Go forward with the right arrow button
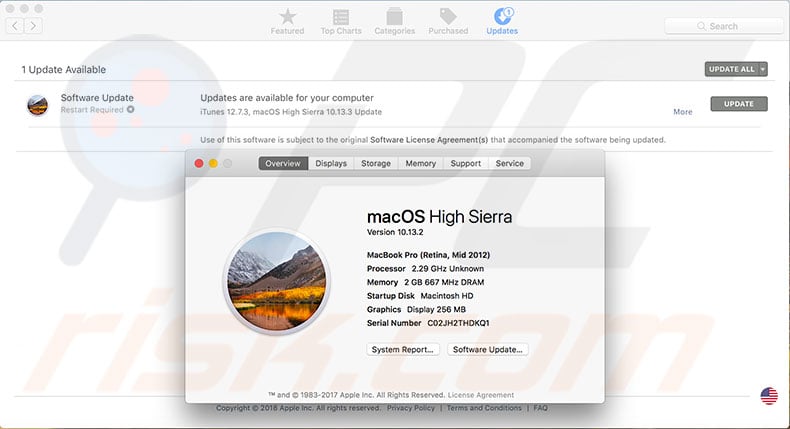This screenshot has height=429, width=790. point(33,26)
